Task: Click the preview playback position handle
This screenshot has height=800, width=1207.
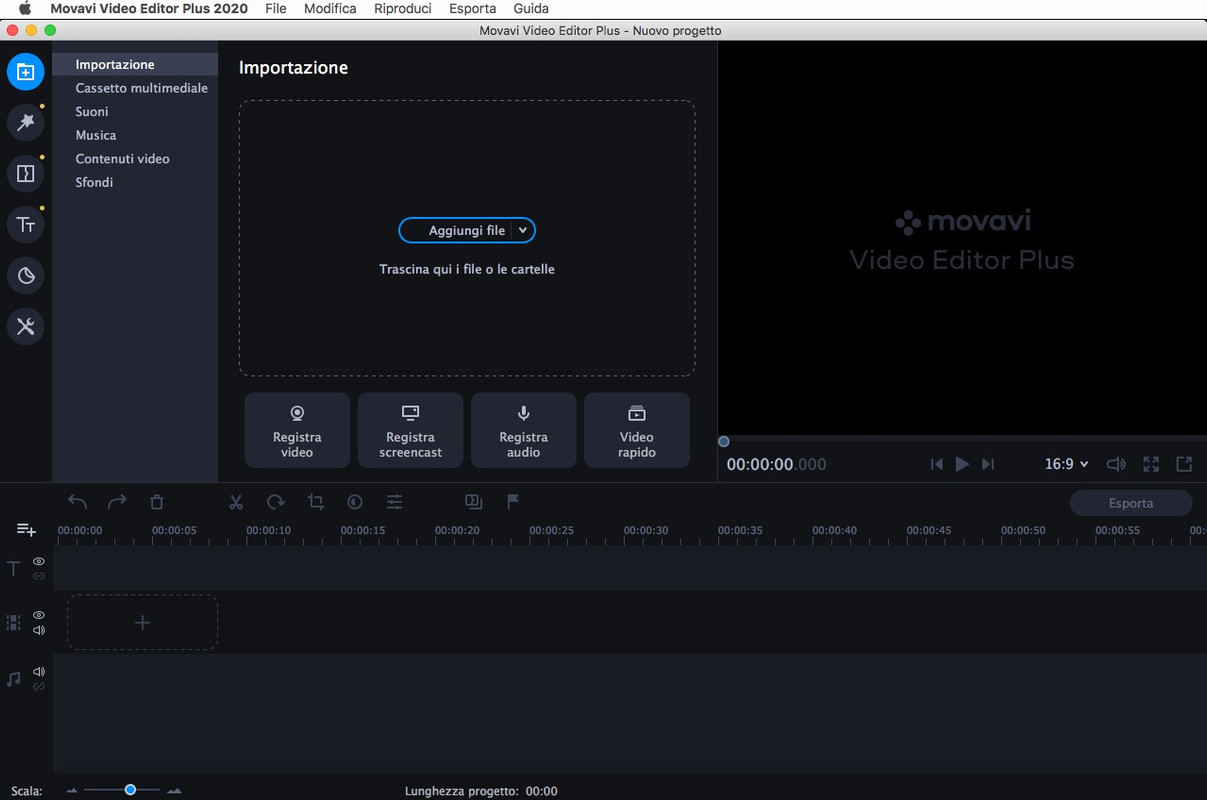Action: pos(724,441)
